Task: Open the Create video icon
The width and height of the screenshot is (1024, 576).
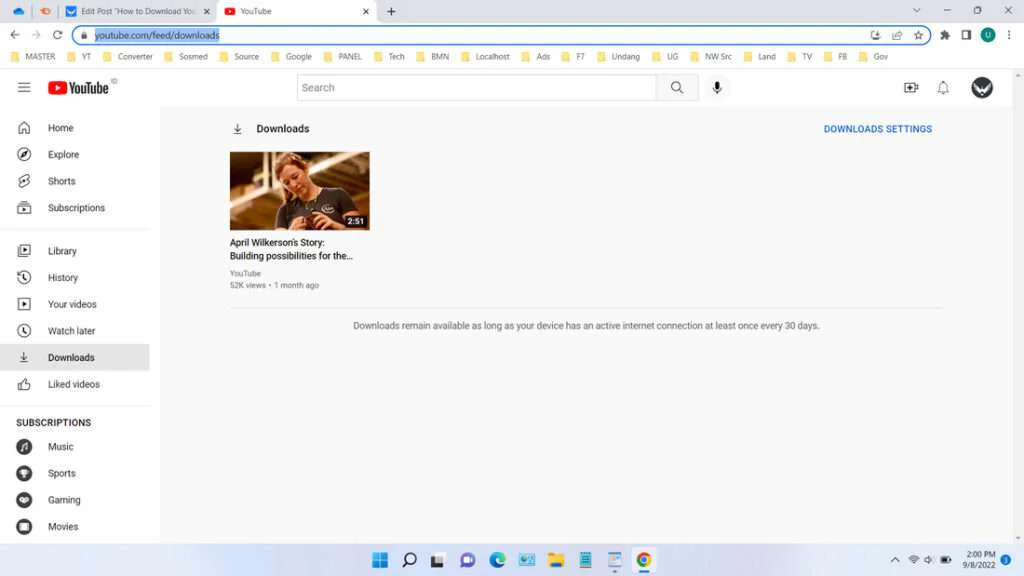Action: pos(910,87)
